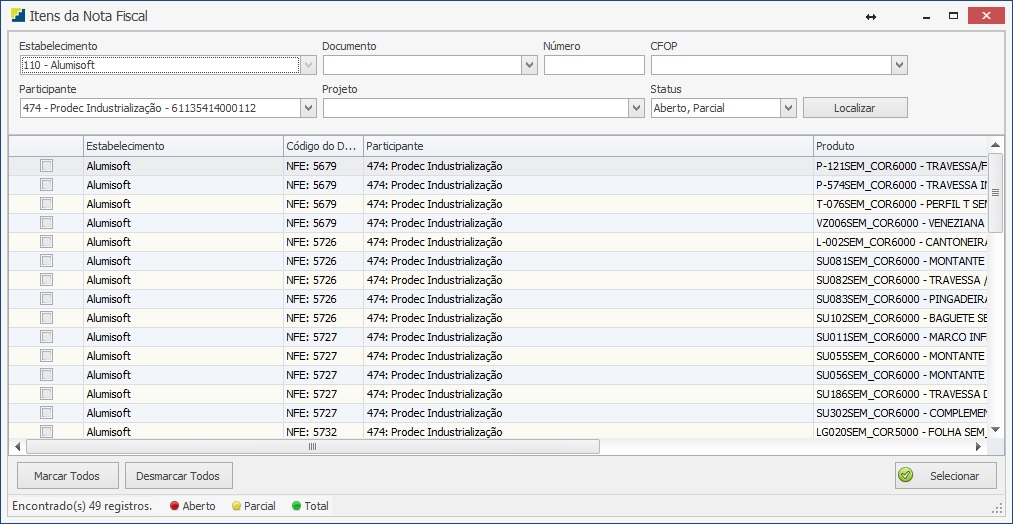Open the CFOP dropdown list
Screen dimensions: 1013x524
pyautogui.click(x=899, y=65)
